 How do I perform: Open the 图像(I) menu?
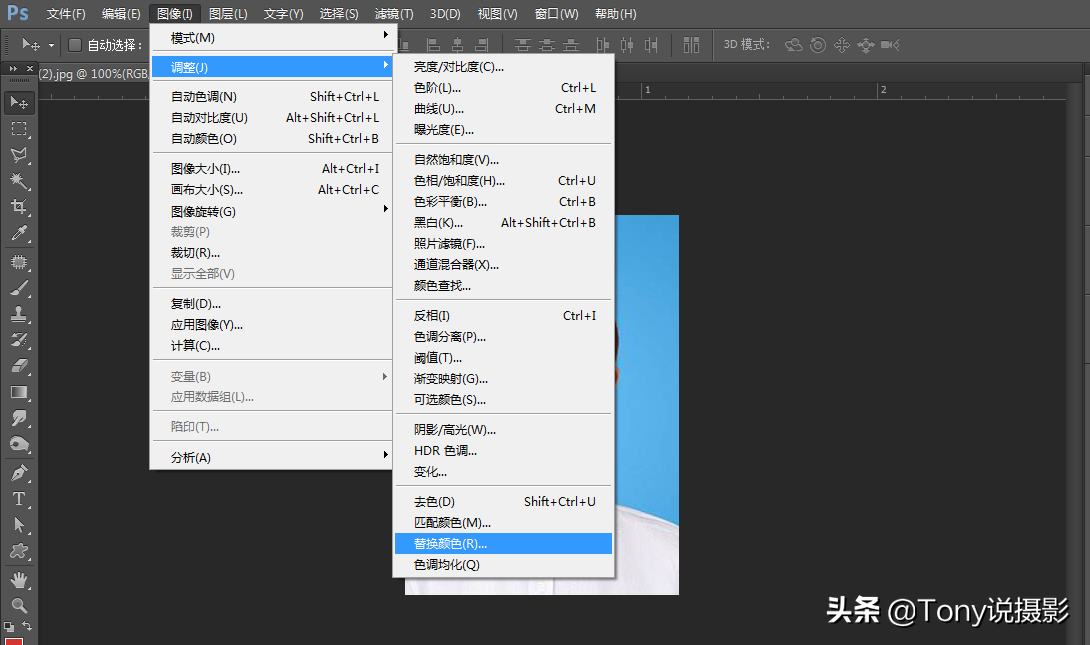point(174,14)
